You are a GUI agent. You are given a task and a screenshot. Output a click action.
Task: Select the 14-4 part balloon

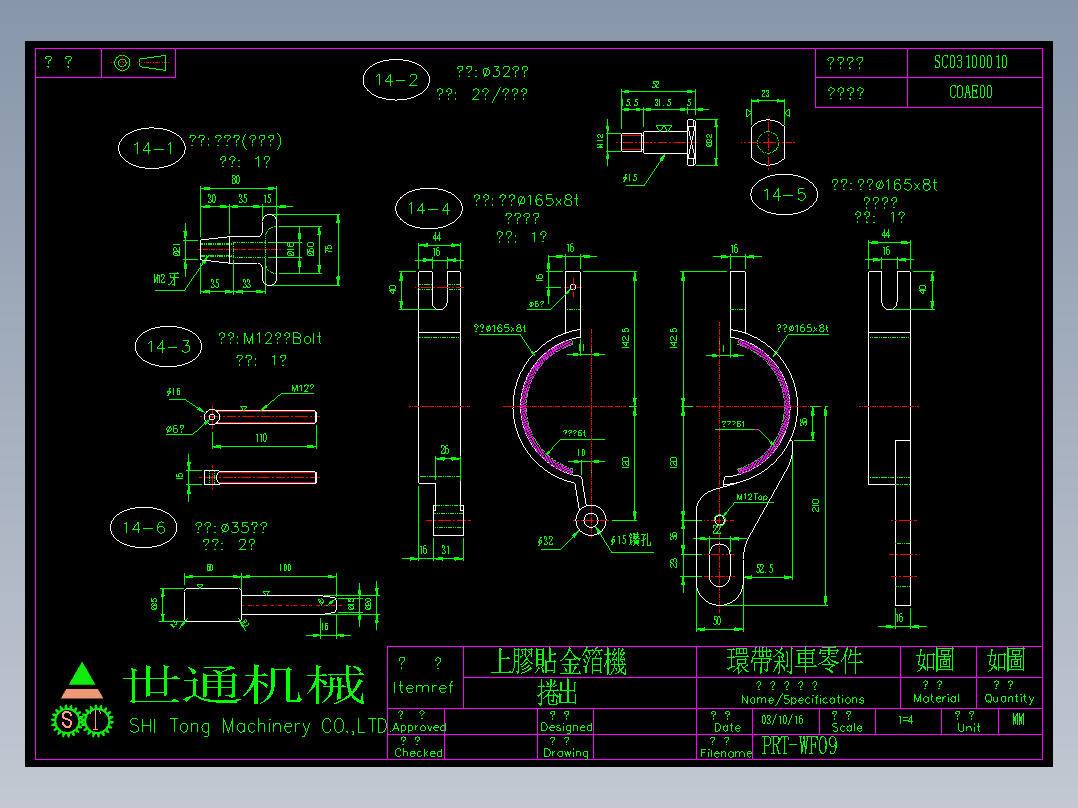click(429, 208)
